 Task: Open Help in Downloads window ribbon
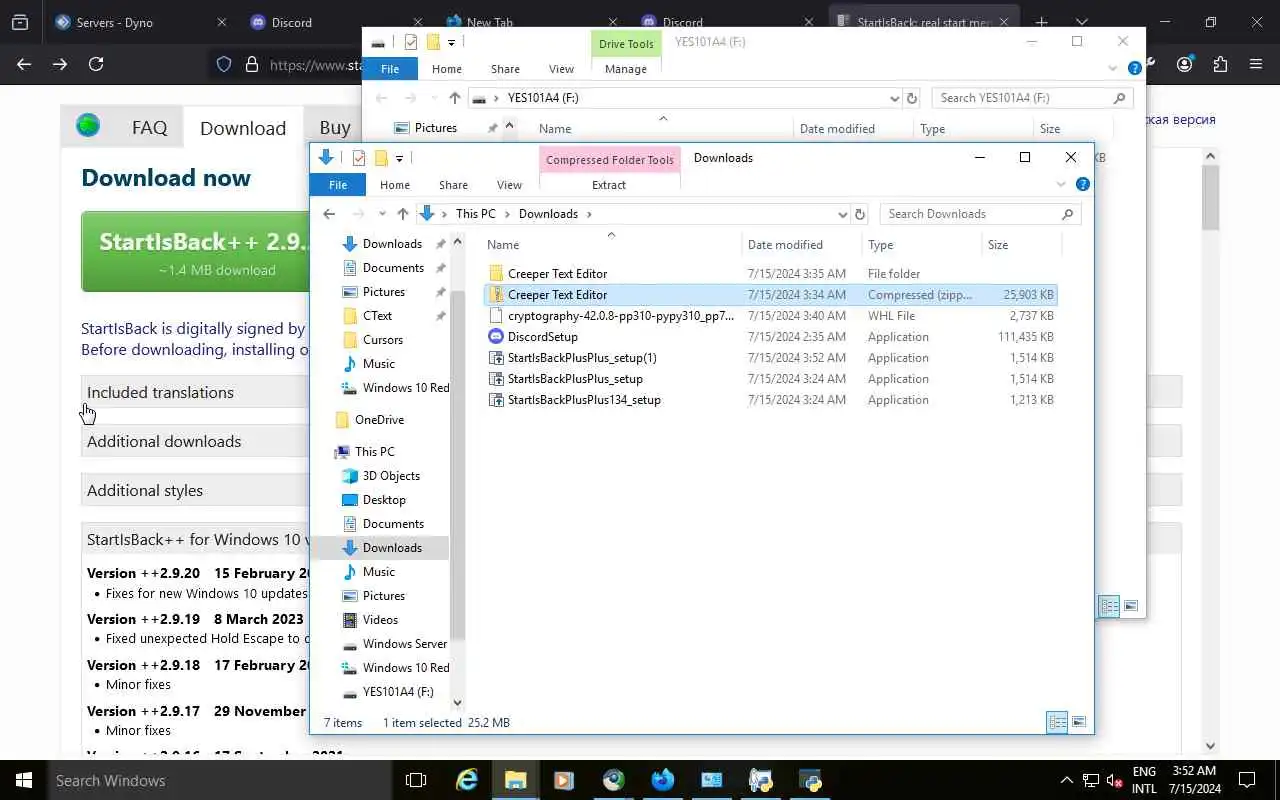(1082, 184)
